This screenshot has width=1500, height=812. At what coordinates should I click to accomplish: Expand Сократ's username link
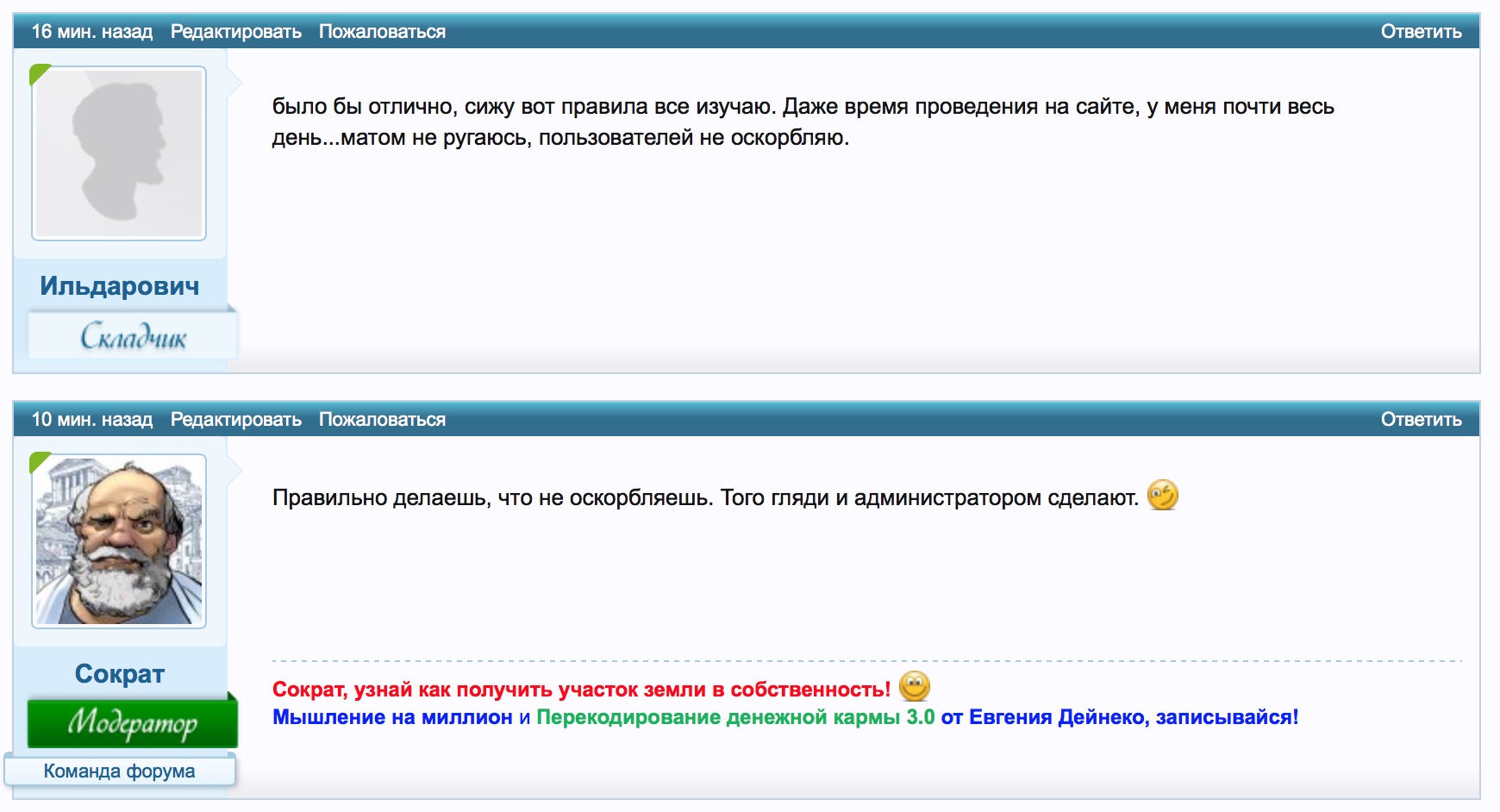pyautogui.click(x=119, y=673)
